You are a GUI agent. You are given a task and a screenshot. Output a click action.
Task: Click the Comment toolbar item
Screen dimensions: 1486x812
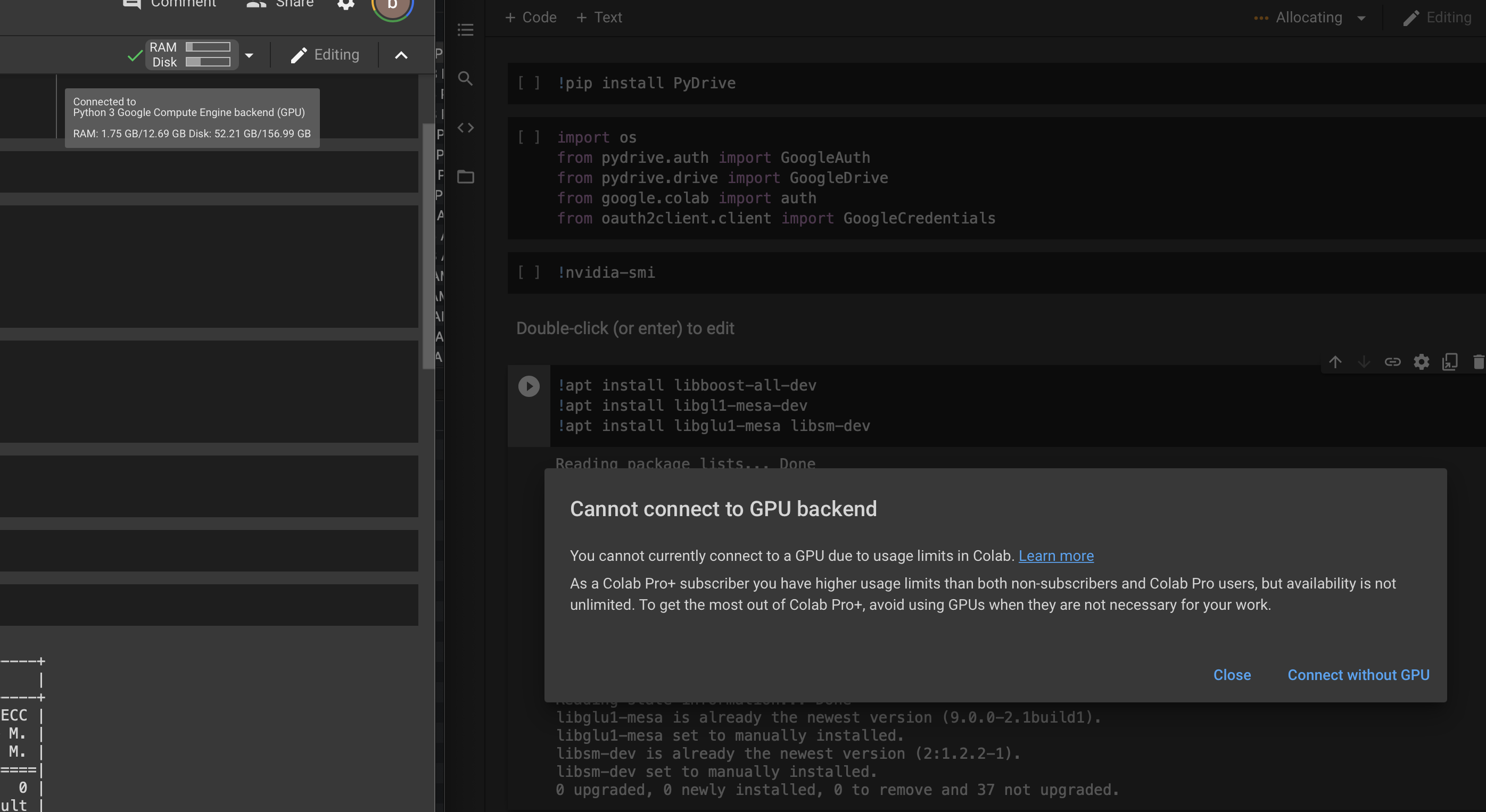tap(168, 5)
